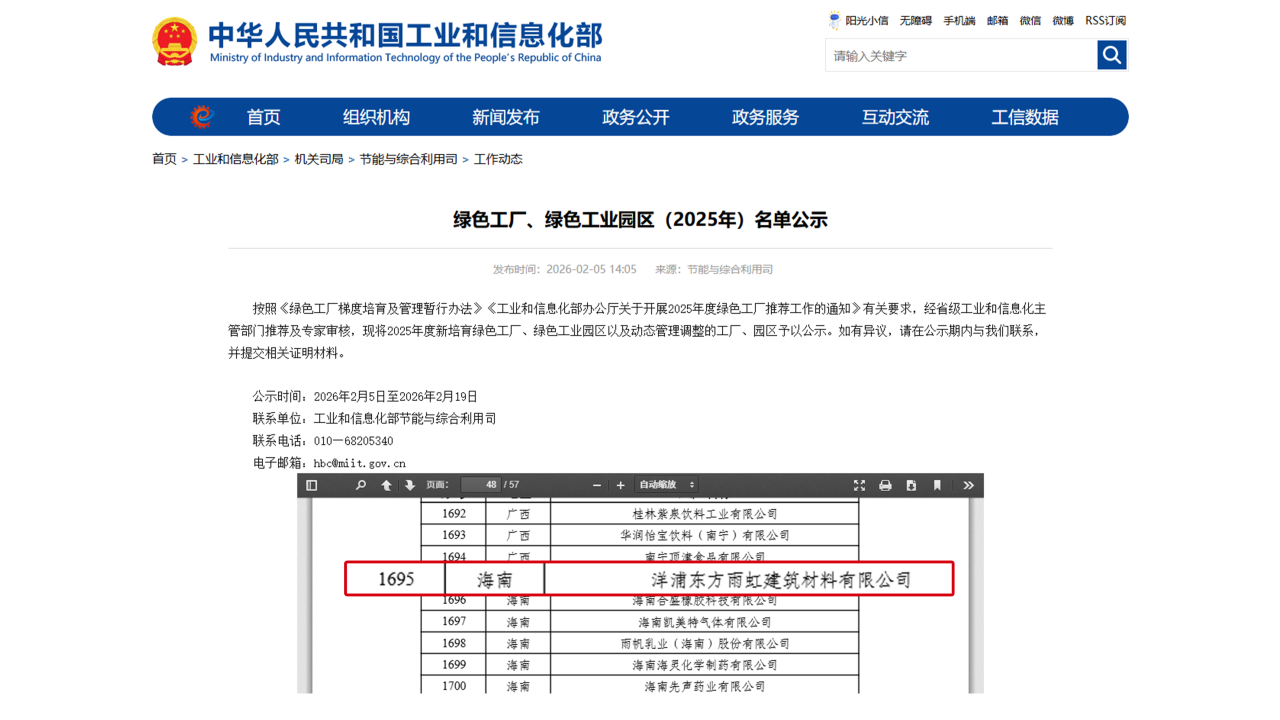Go to the previous PDF page
Viewport: 1280px width, 720px height.
pos(385,484)
